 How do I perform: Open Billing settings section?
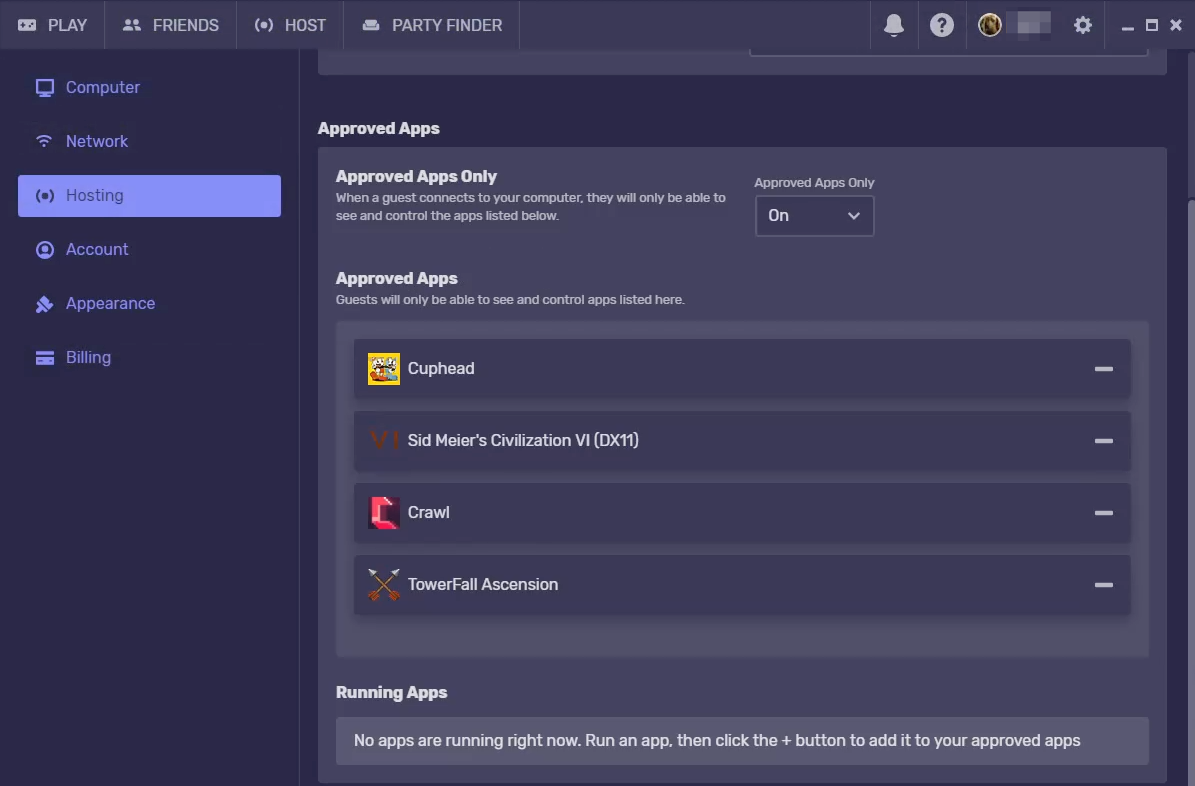(x=88, y=358)
